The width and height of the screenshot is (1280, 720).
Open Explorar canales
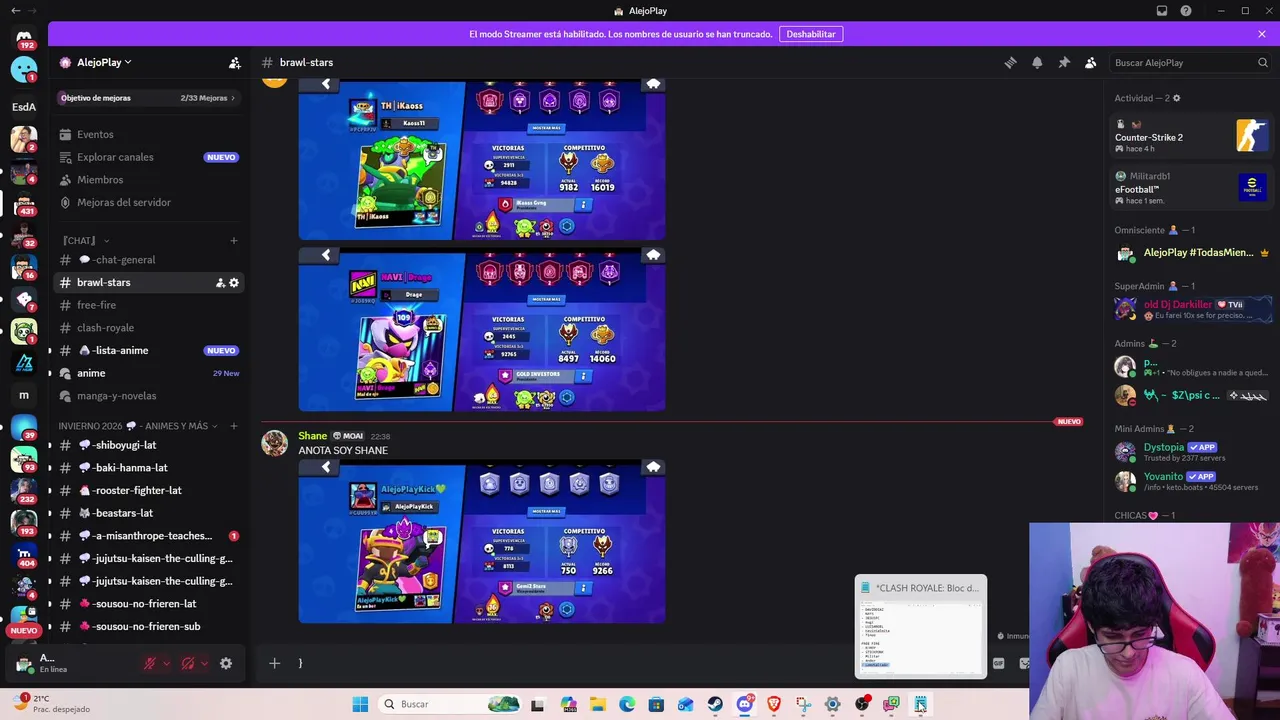[x=148, y=157]
